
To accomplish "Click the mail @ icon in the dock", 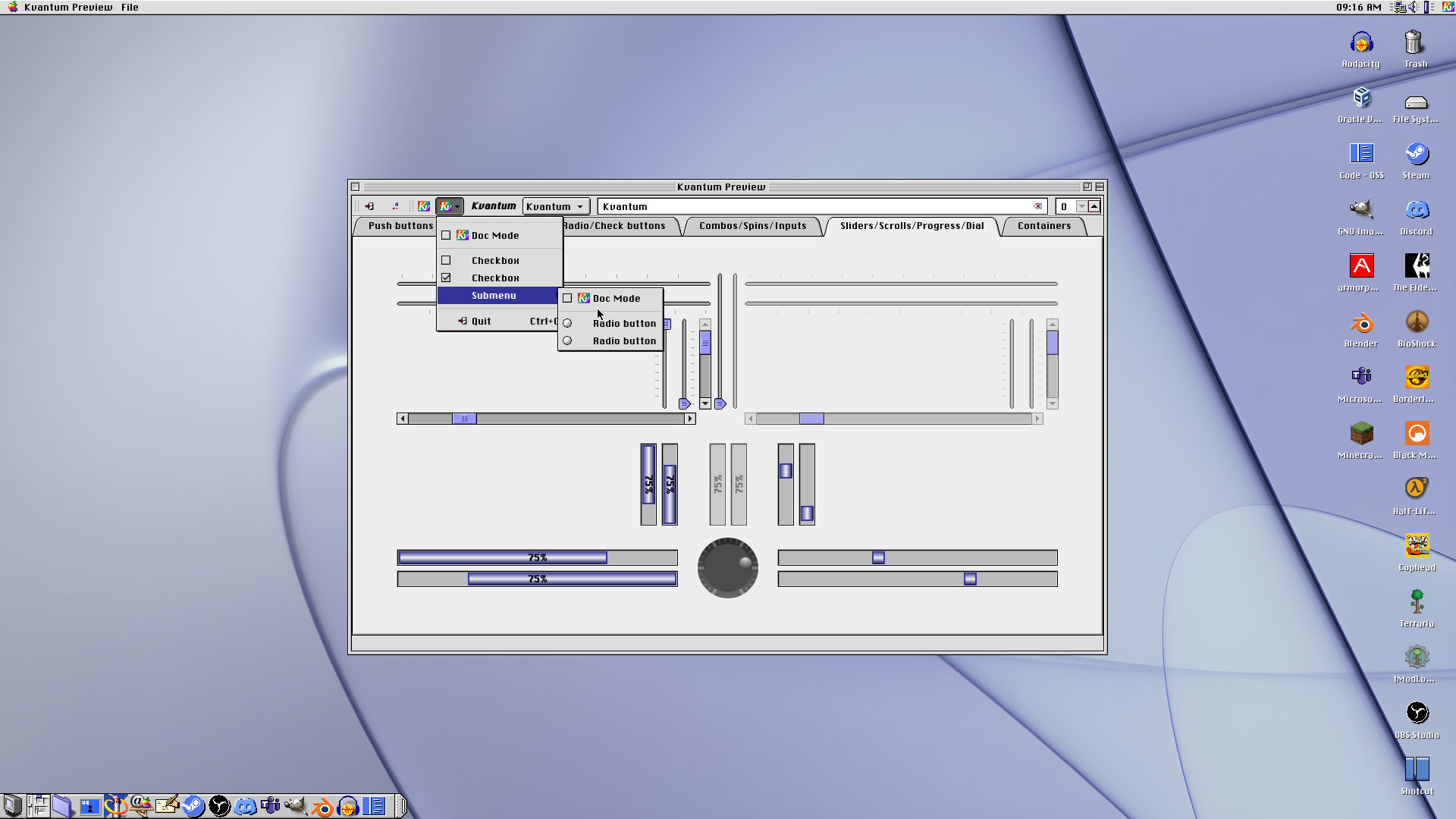I will point(141,806).
